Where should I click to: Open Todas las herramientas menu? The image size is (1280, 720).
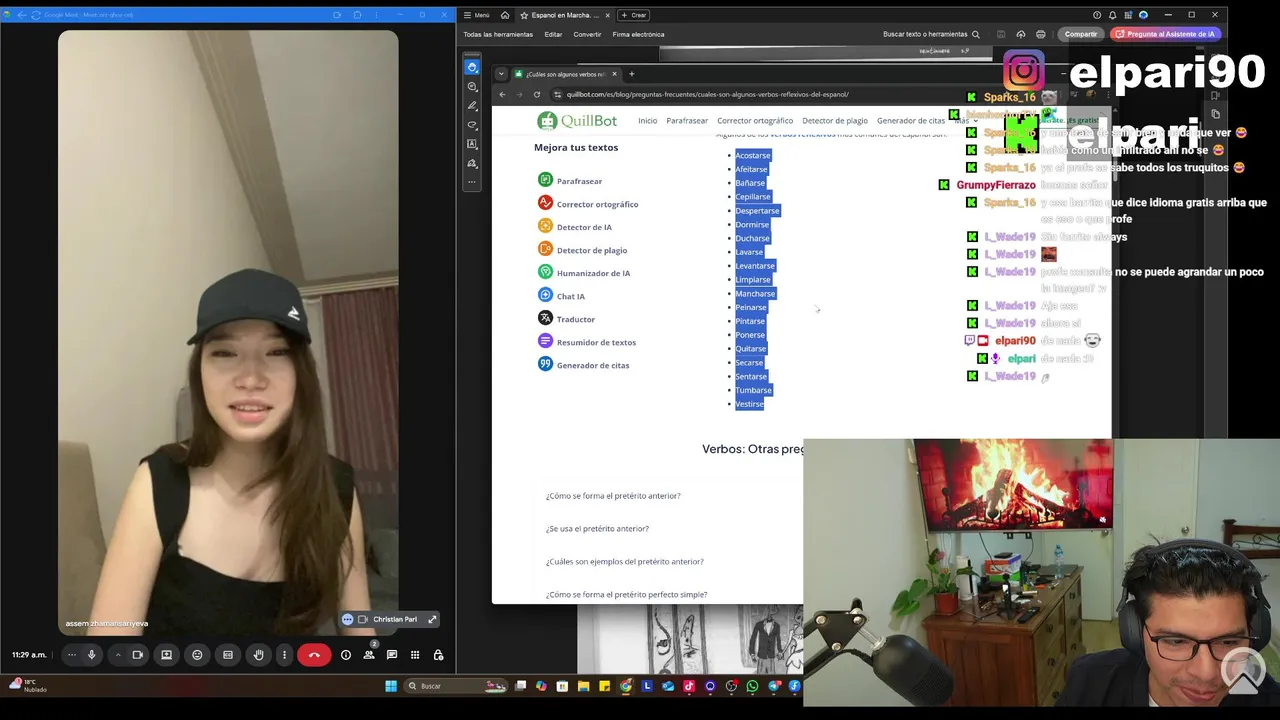point(498,34)
